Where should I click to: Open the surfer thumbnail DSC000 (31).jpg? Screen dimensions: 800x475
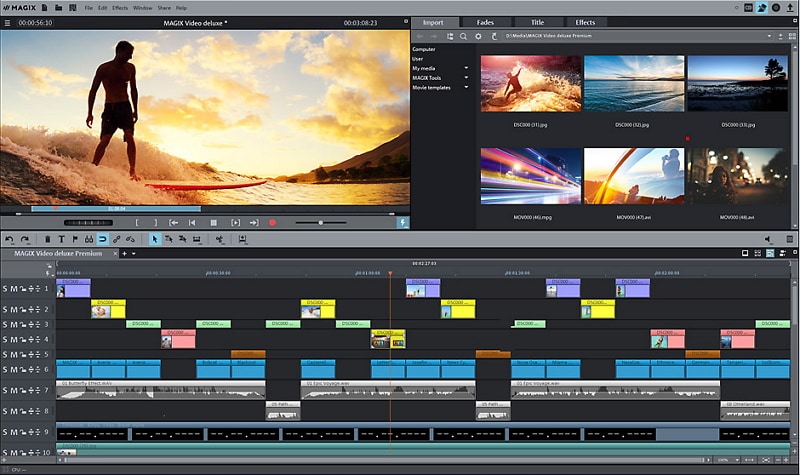pyautogui.click(x=531, y=84)
